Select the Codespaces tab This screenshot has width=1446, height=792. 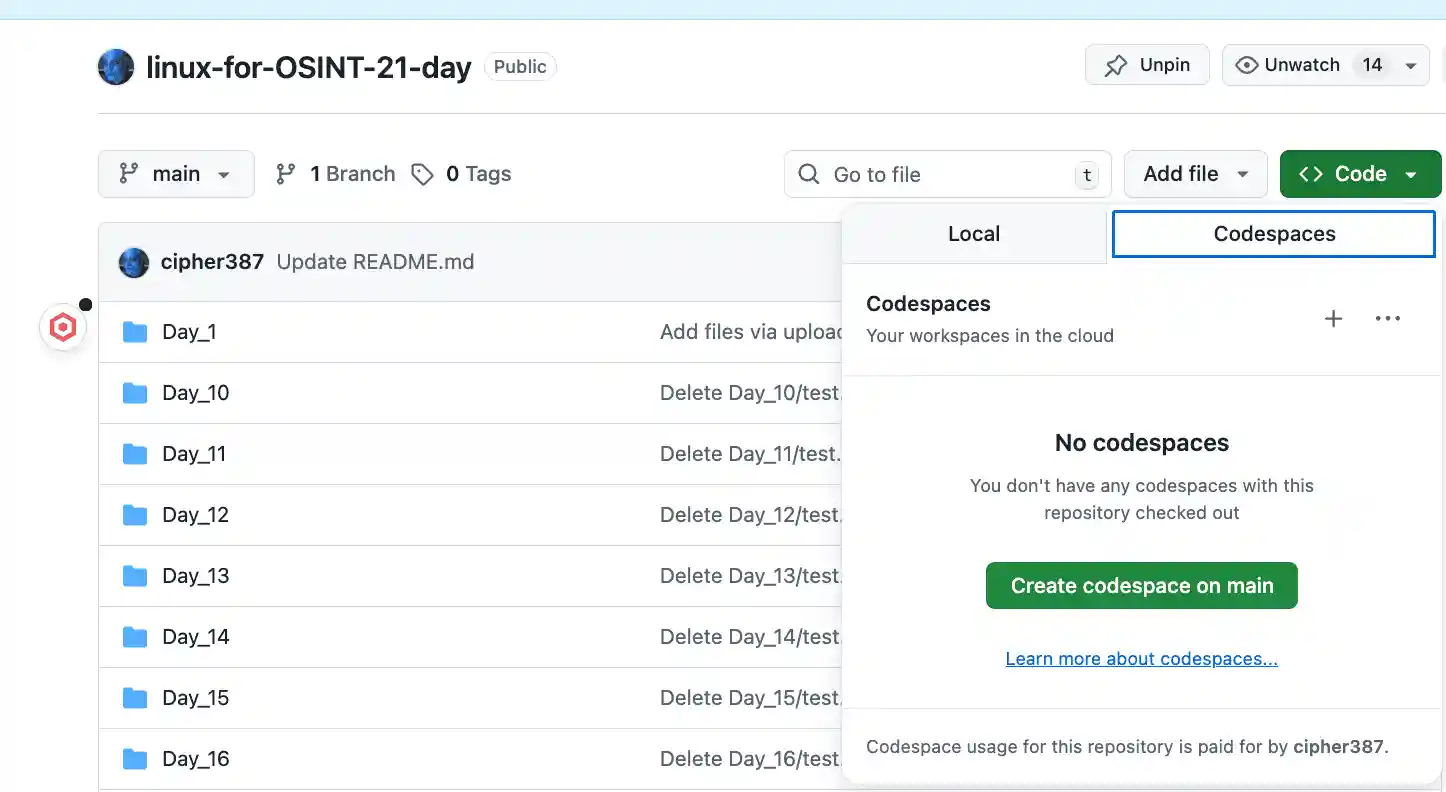[1274, 234]
